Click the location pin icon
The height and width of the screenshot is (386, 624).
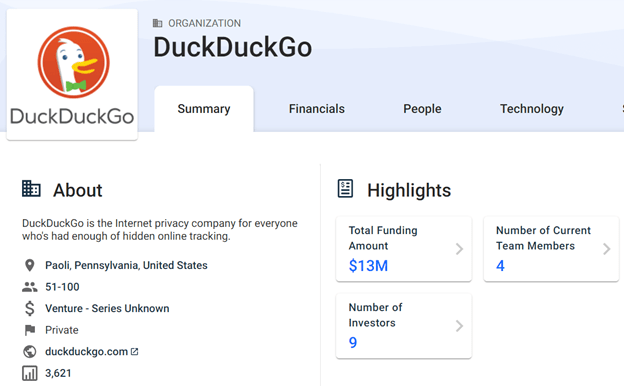[x=29, y=265]
